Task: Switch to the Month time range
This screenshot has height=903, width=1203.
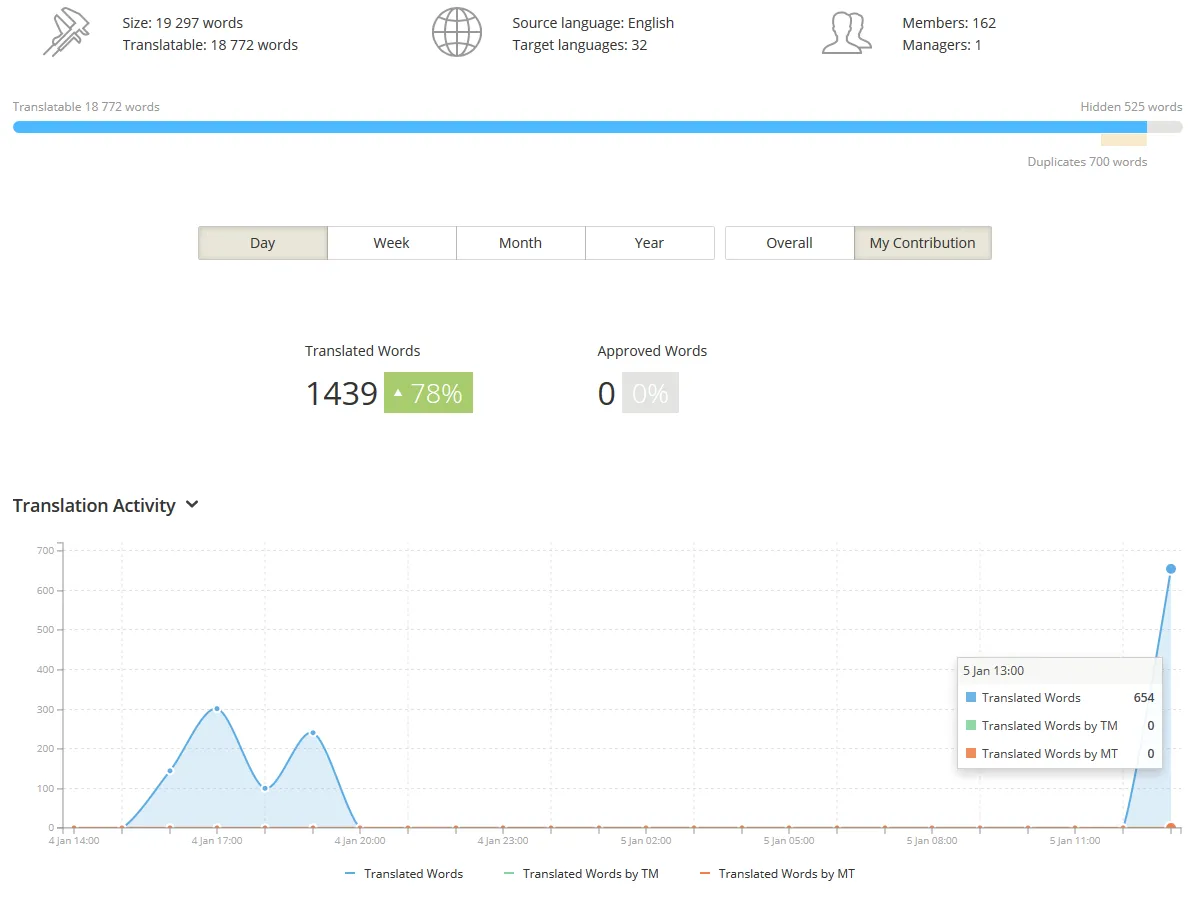Action: (520, 243)
